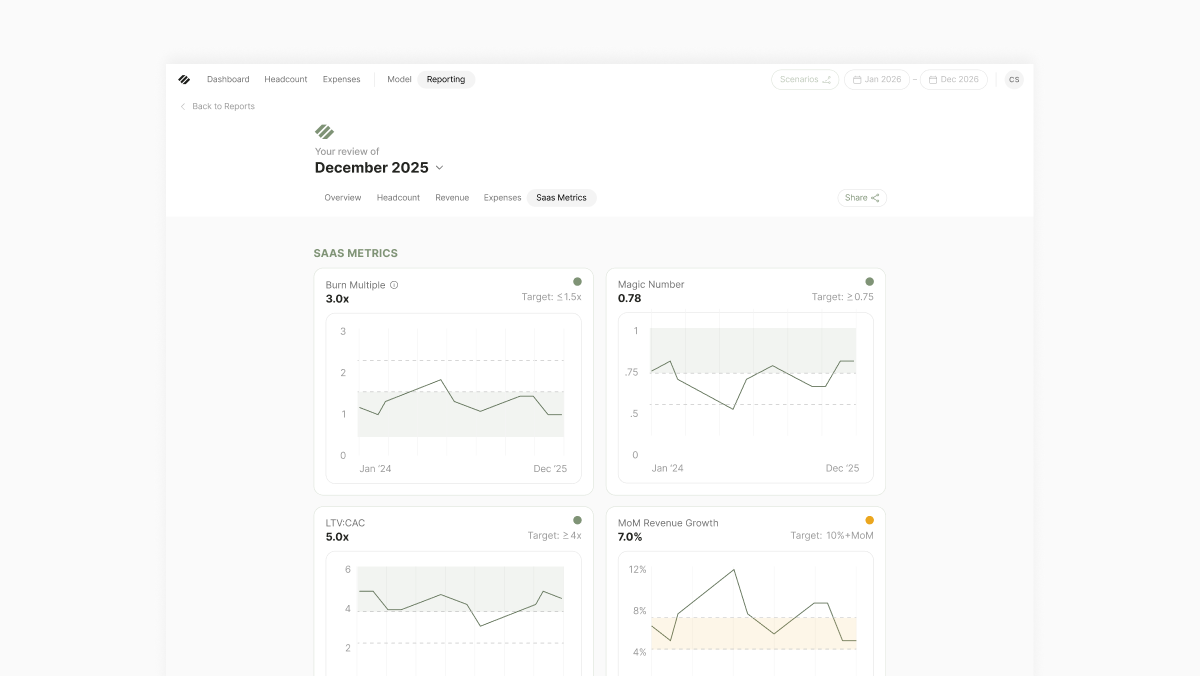
Task: Click the Magic Number card title
Action: point(651,284)
